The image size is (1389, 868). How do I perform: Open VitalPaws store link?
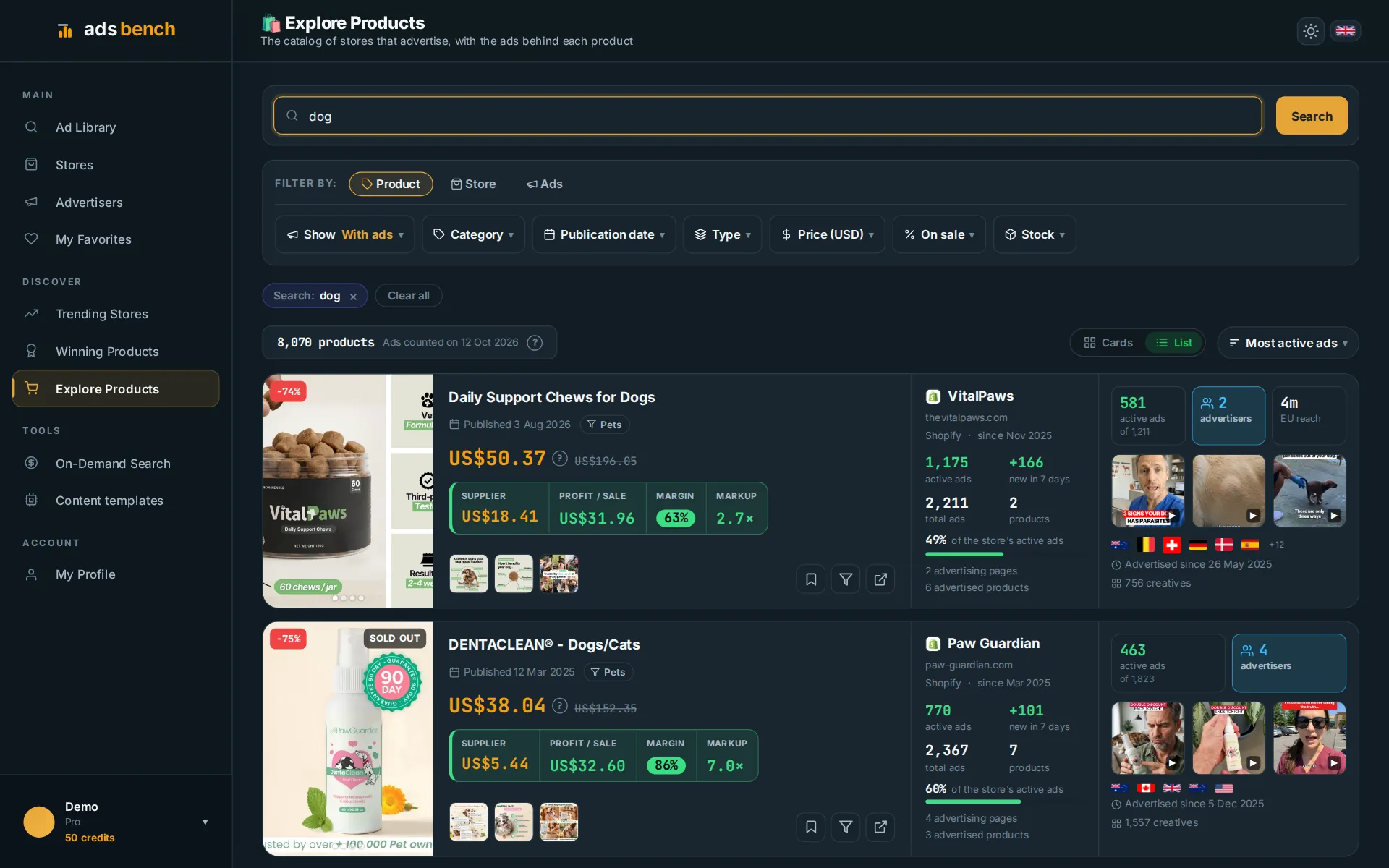(980, 396)
